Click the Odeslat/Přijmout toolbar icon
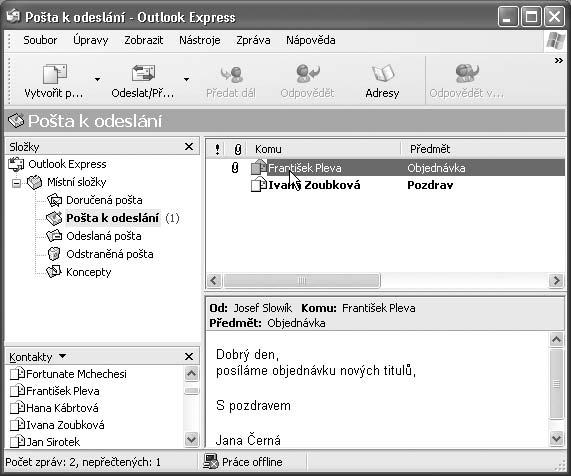This screenshot has width=571, height=476. click(143, 73)
